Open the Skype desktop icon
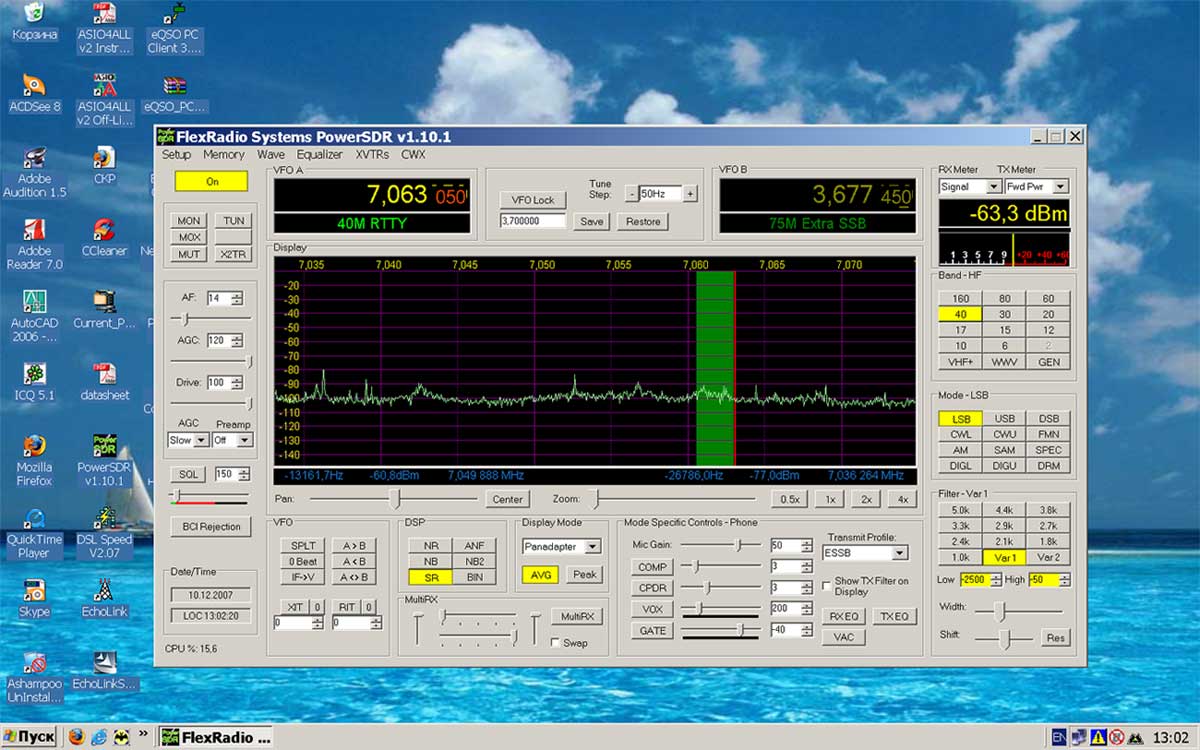The image size is (1200, 750). 34,590
